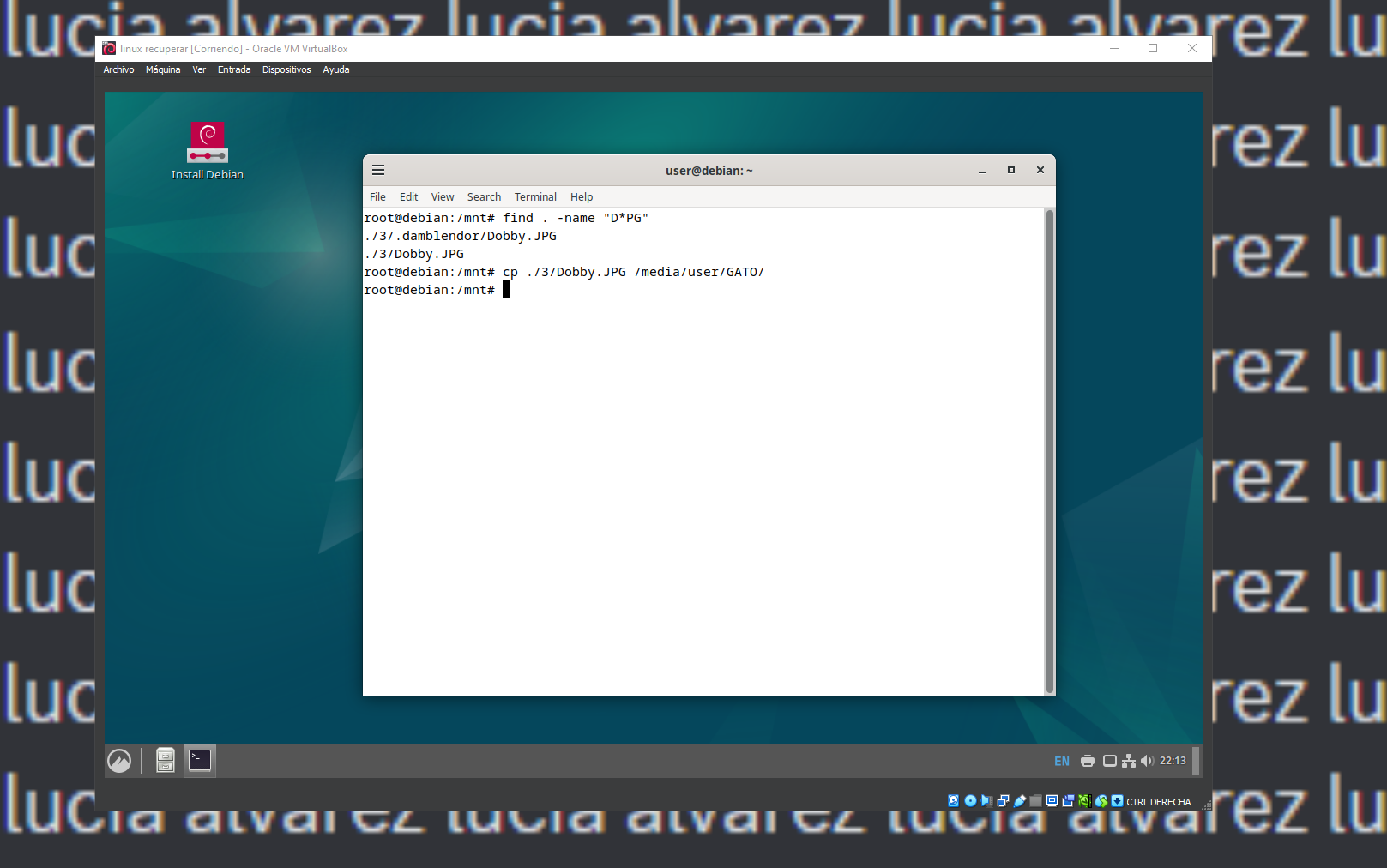1387x868 pixels.
Task: Click the printer icon in the system tray
Action: [1087, 760]
